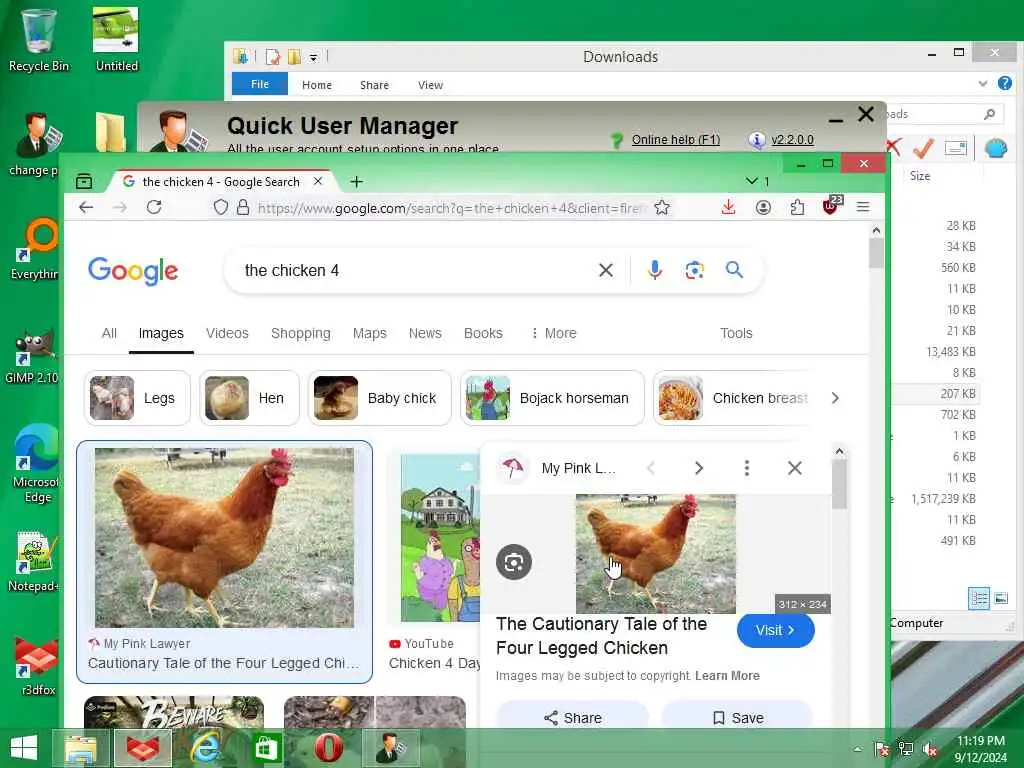Click the Google logo
Screen dimensions: 1024x768
pyautogui.click(x=133, y=270)
